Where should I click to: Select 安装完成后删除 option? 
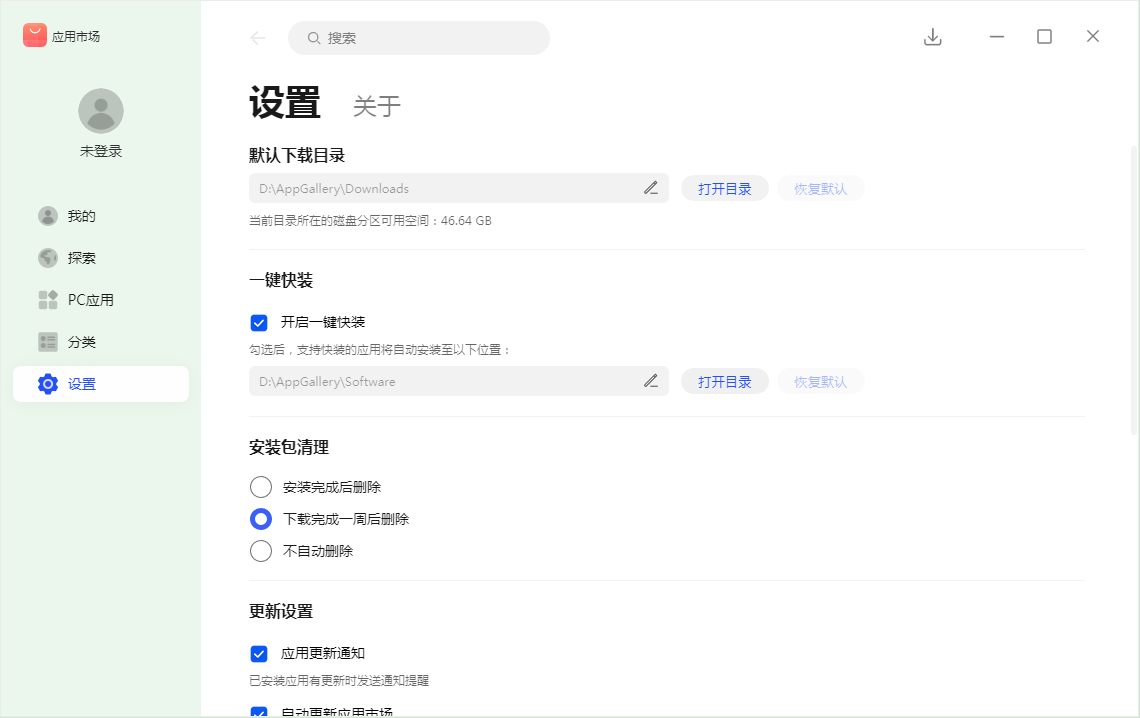point(261,487)
